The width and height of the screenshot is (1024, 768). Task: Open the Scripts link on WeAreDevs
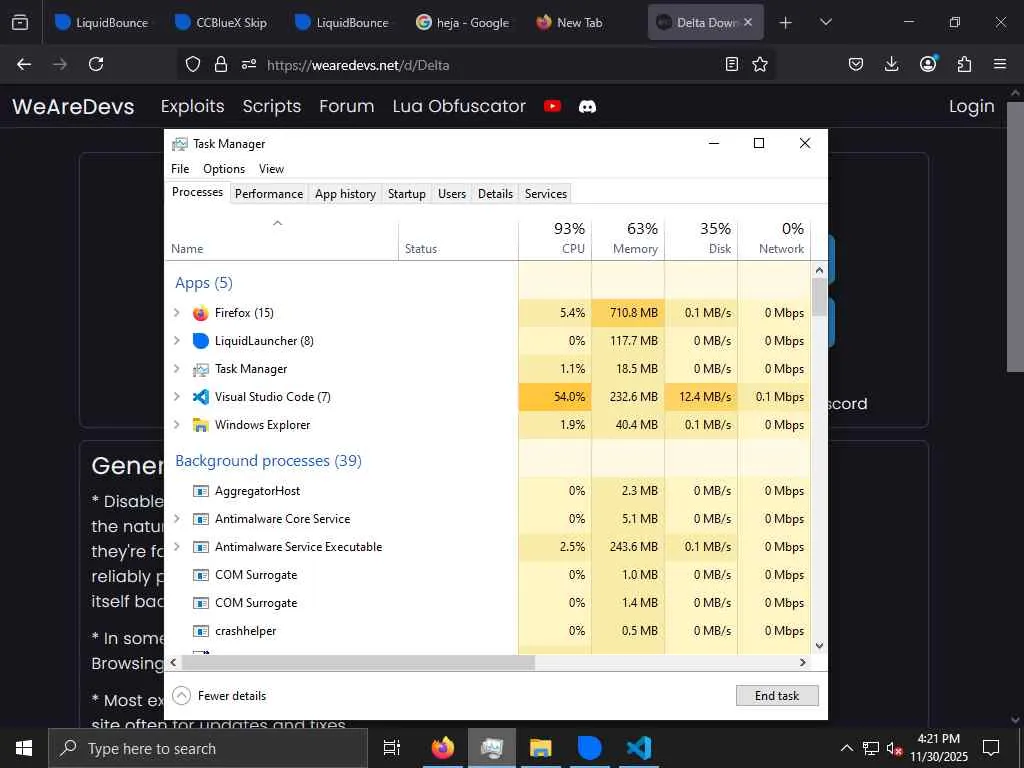(x=272, y=106)
